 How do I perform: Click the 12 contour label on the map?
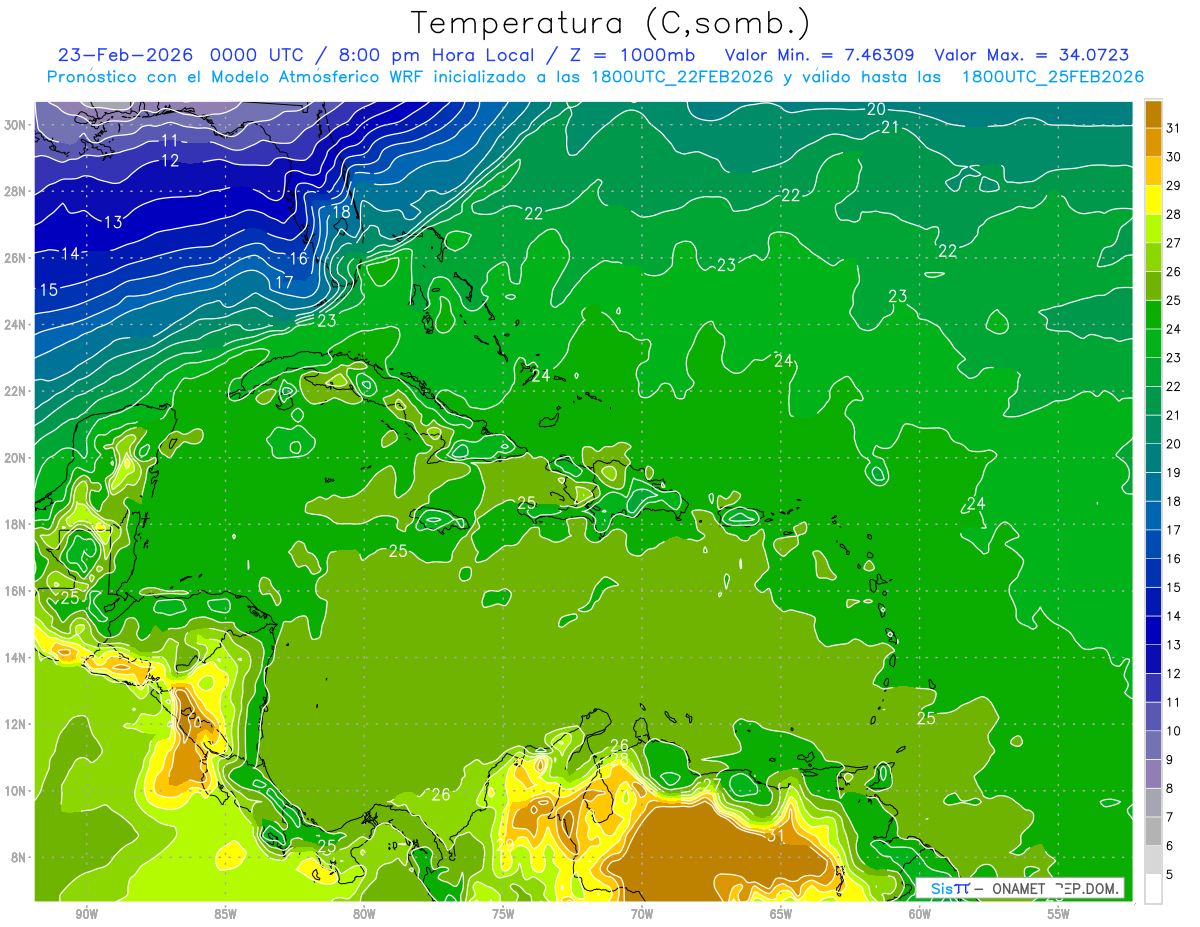click(x=170, y=160)
